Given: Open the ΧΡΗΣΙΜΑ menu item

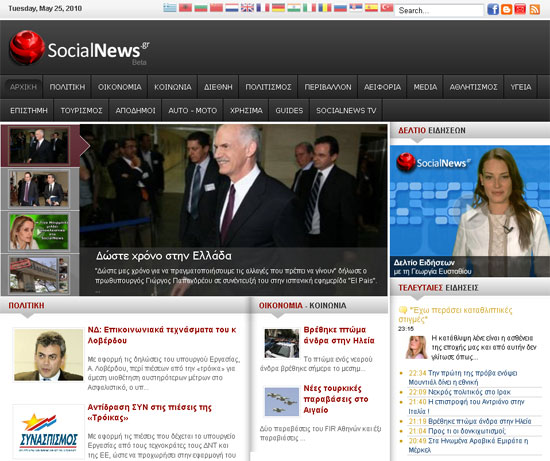Looking at the screenshot, I should point(246,111).
